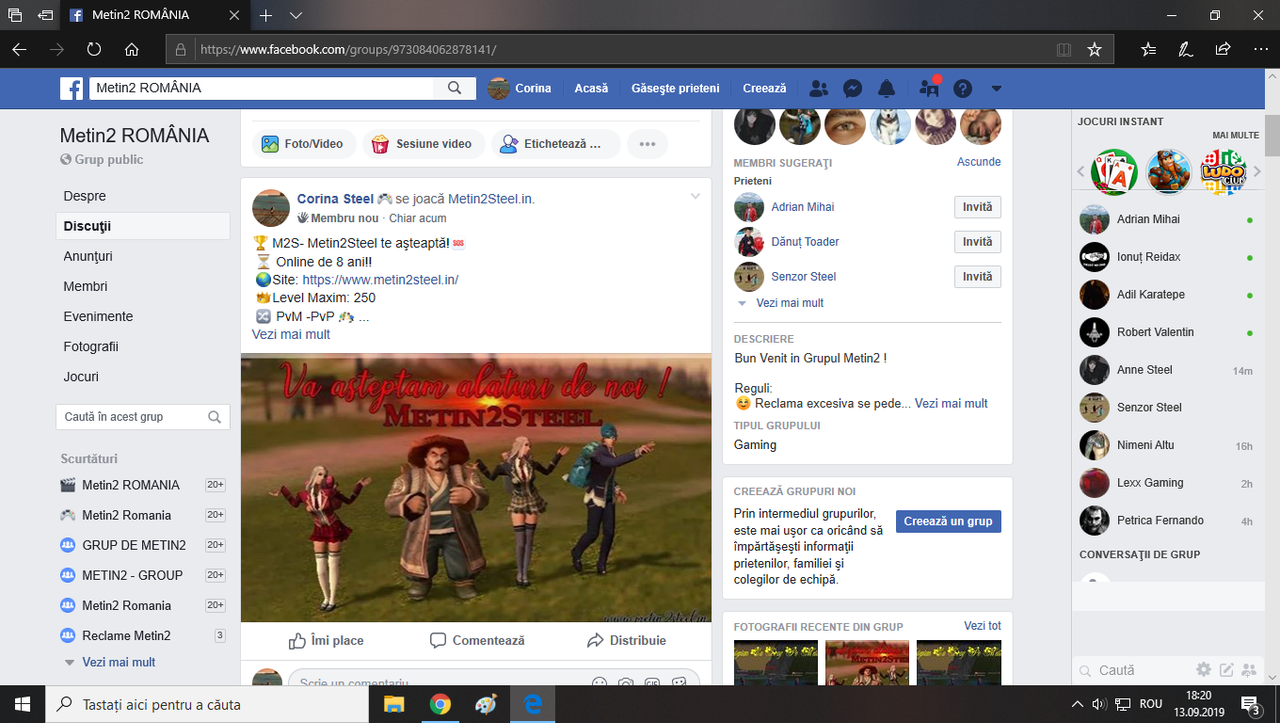Click the new message compose icon in chat
This screenshot has width=1280, height=723.
1226,670
